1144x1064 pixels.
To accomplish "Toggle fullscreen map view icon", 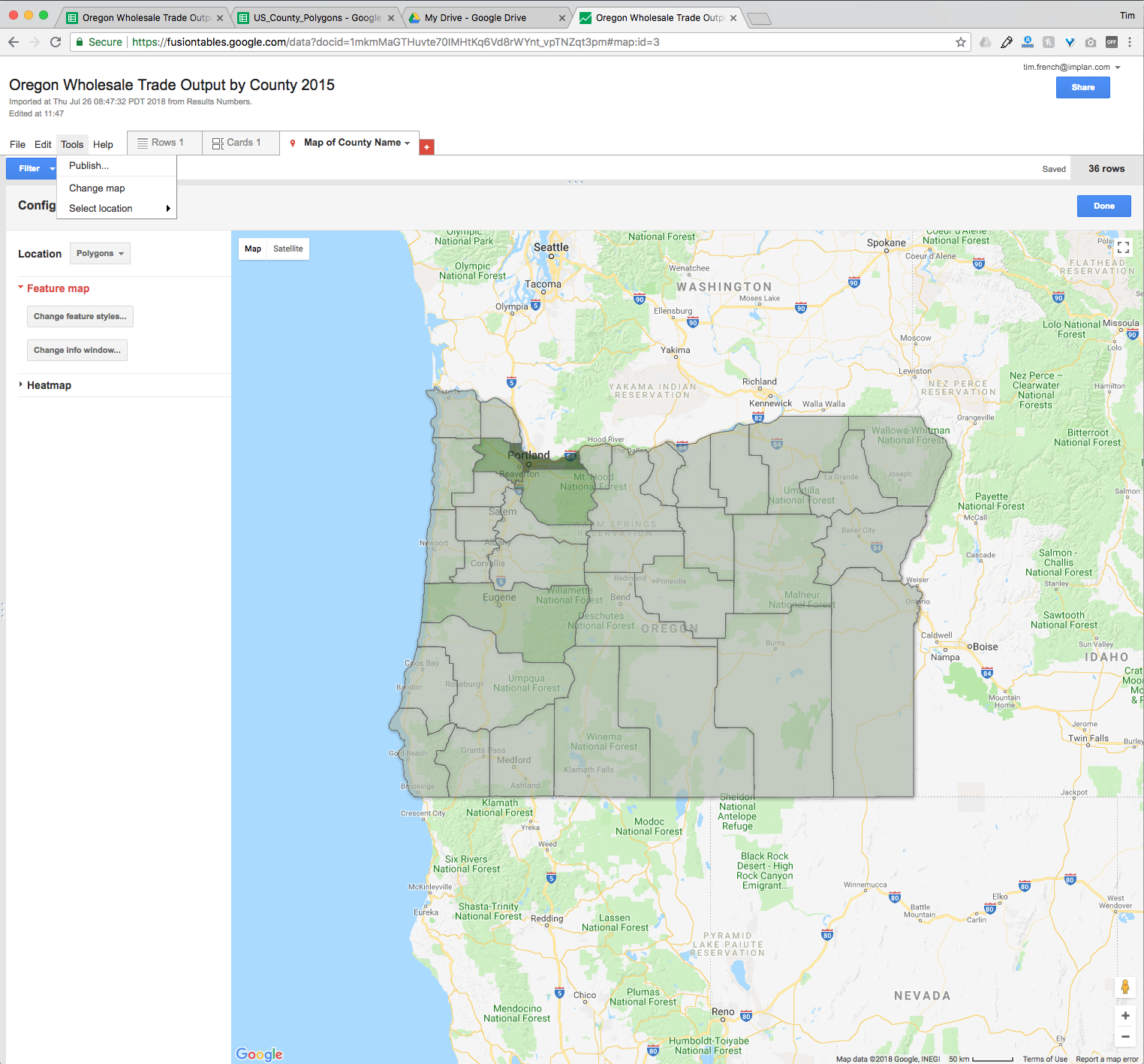I will coord(1124,247).
